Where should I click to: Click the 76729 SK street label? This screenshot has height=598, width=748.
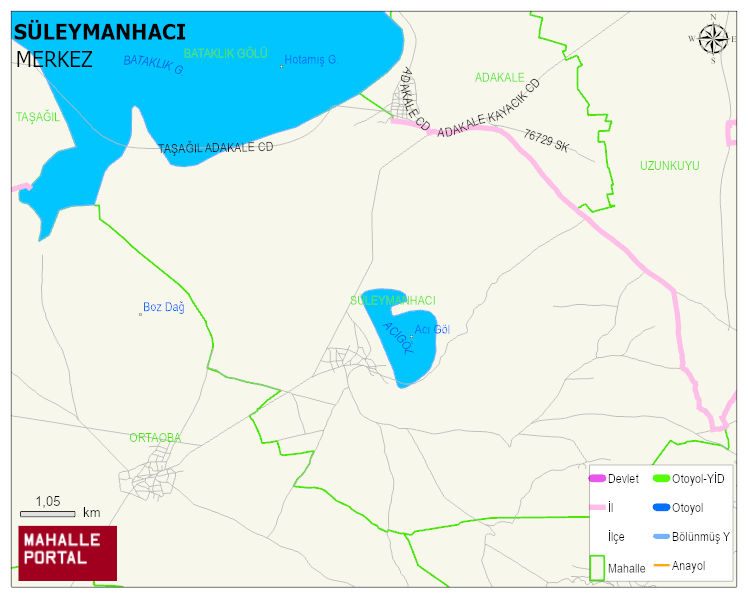pyautogui.click(x=546, y=141)
